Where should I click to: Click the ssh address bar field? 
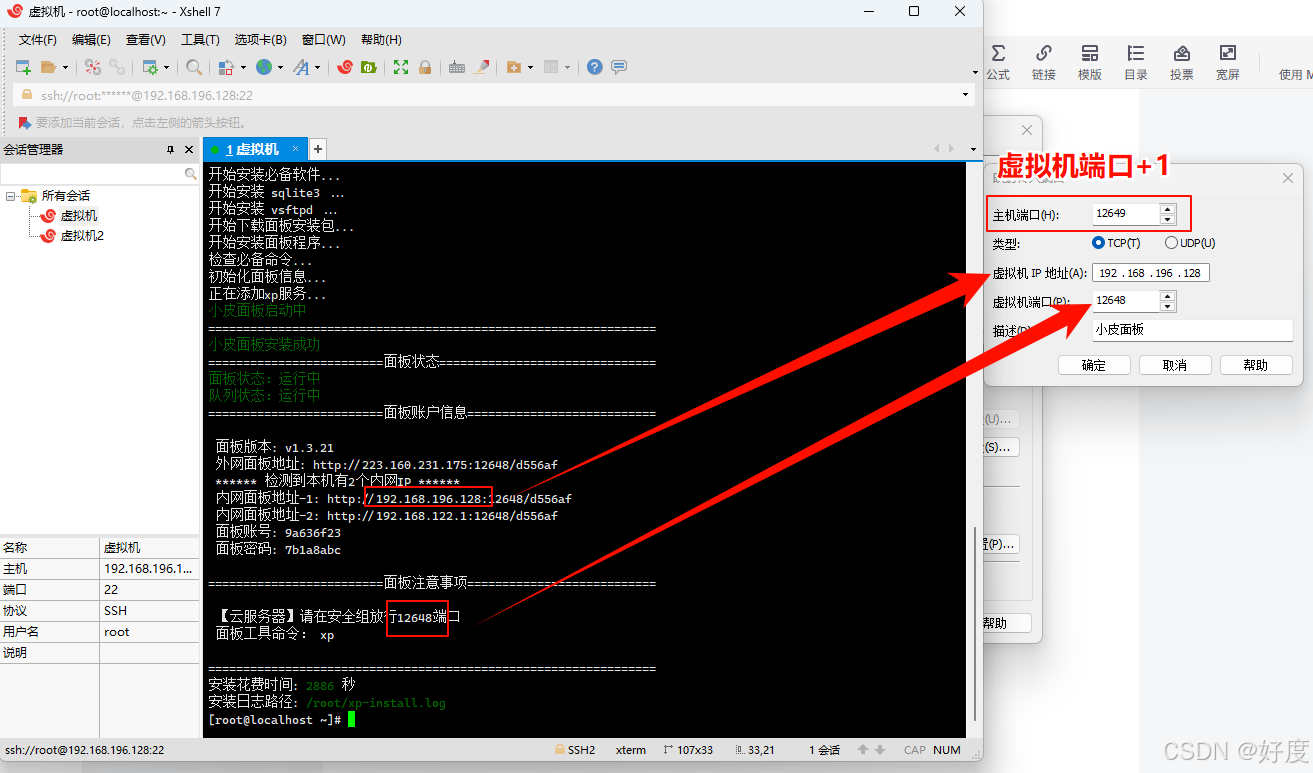[493, 95]
